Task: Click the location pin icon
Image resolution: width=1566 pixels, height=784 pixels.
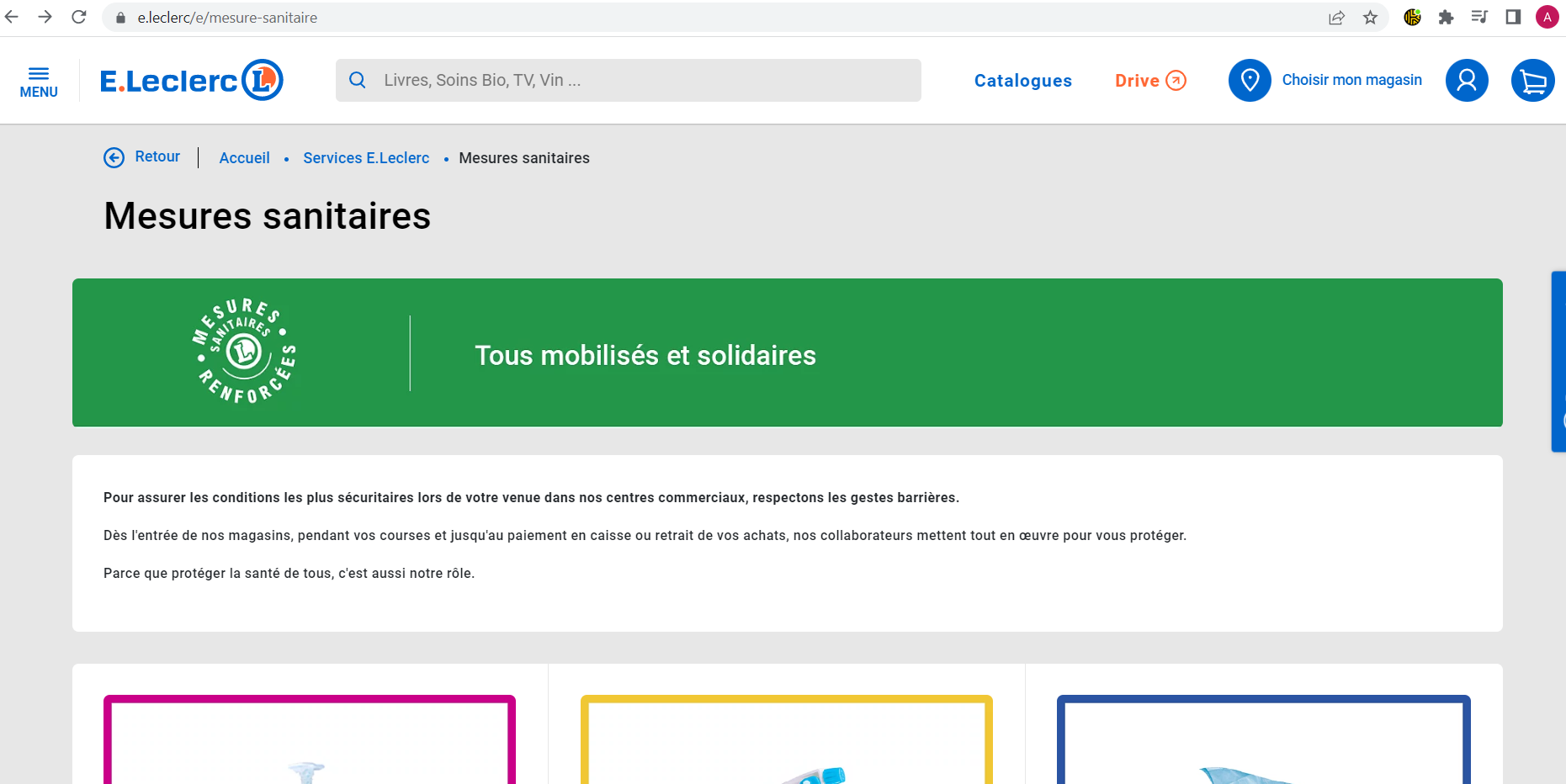Action: pyautogui.click(x=1249, y=80)
